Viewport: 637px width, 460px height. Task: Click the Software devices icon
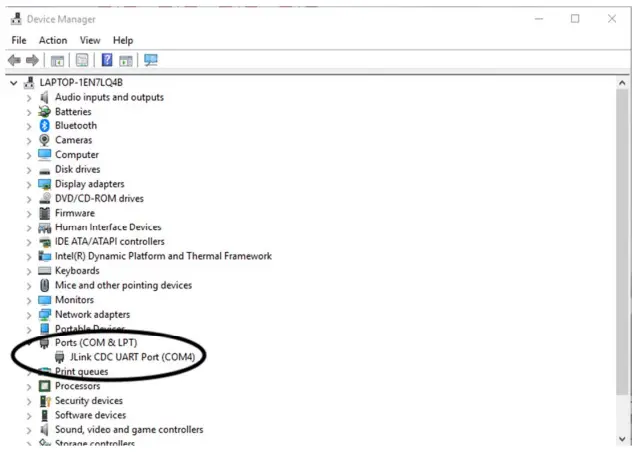click(x=45, y=415)
